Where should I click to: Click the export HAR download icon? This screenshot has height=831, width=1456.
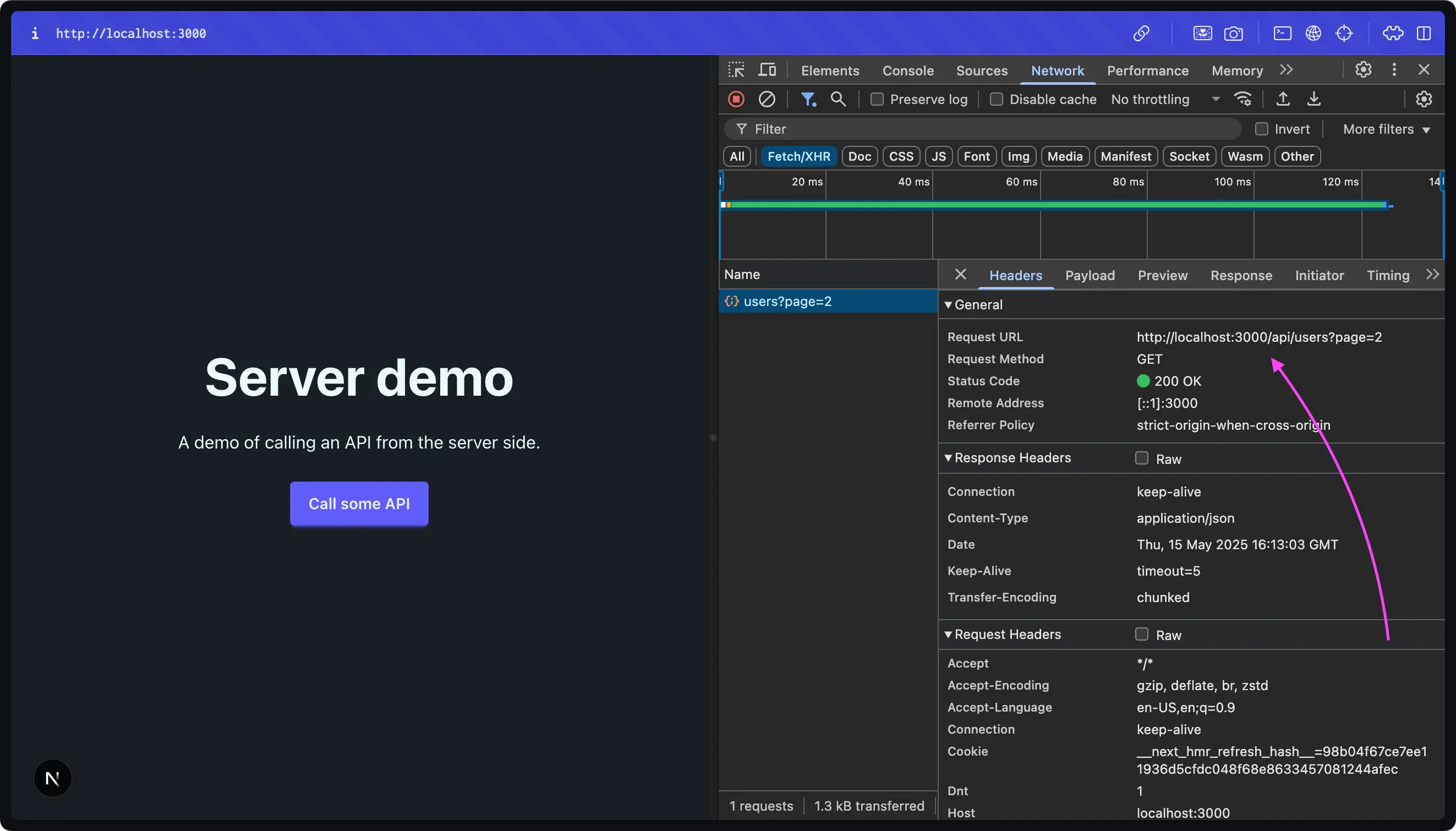[x=1314, y=99]
